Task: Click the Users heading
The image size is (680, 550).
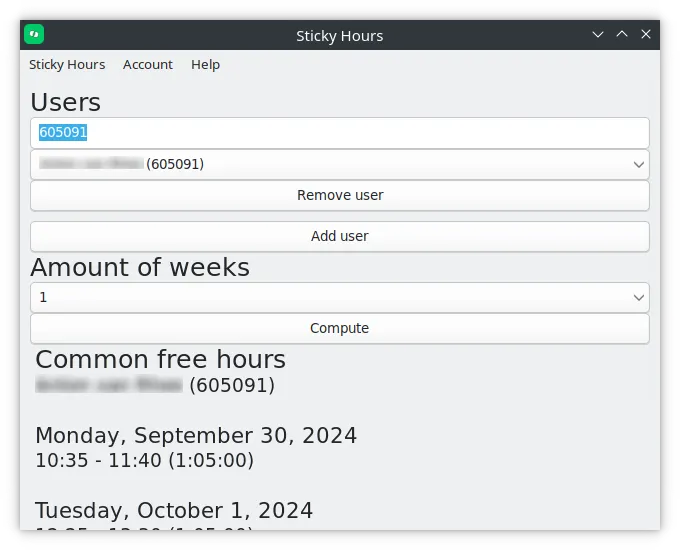Action: tap(65, 102)
